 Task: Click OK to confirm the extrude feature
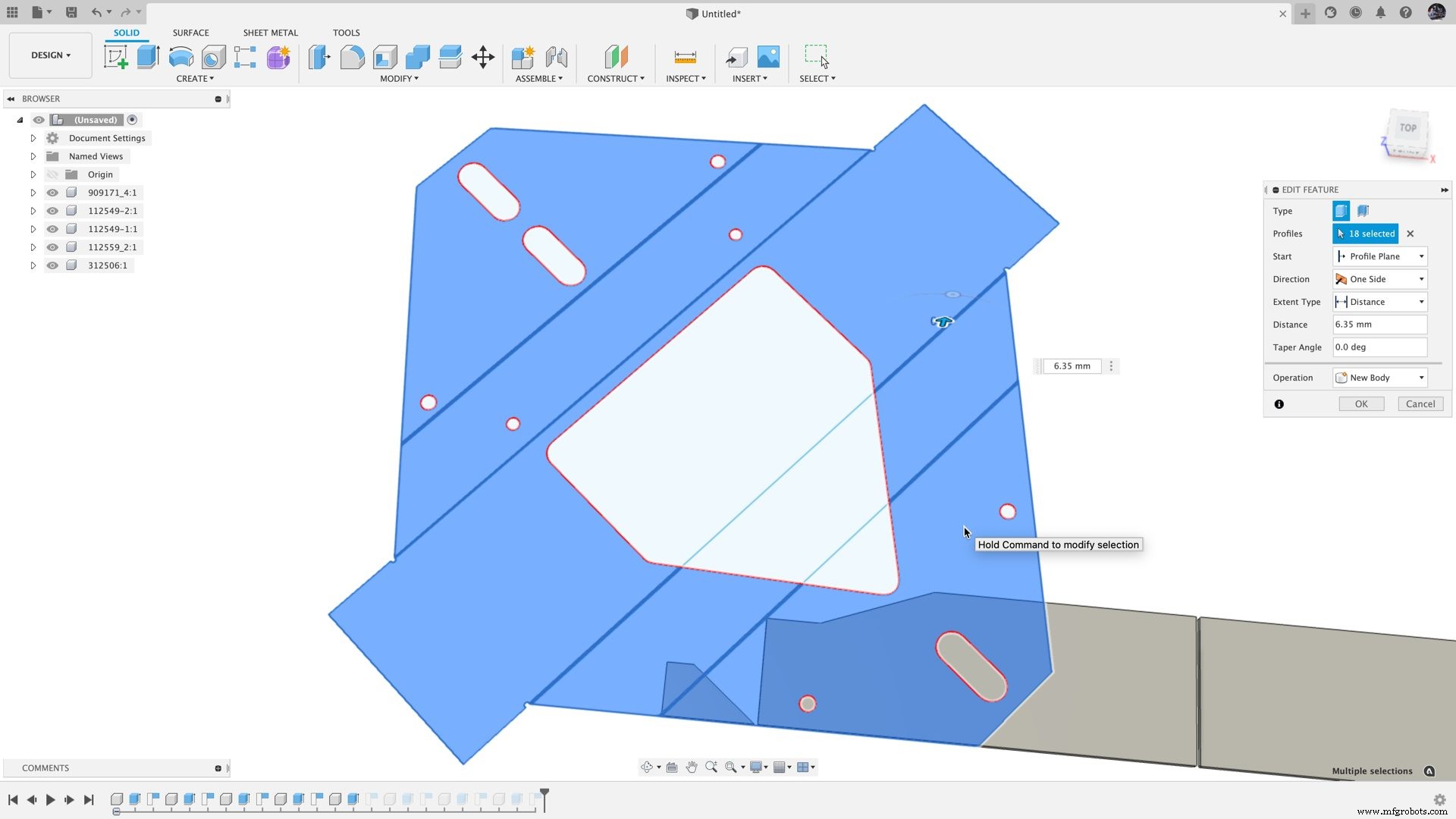pos(1361,403)
